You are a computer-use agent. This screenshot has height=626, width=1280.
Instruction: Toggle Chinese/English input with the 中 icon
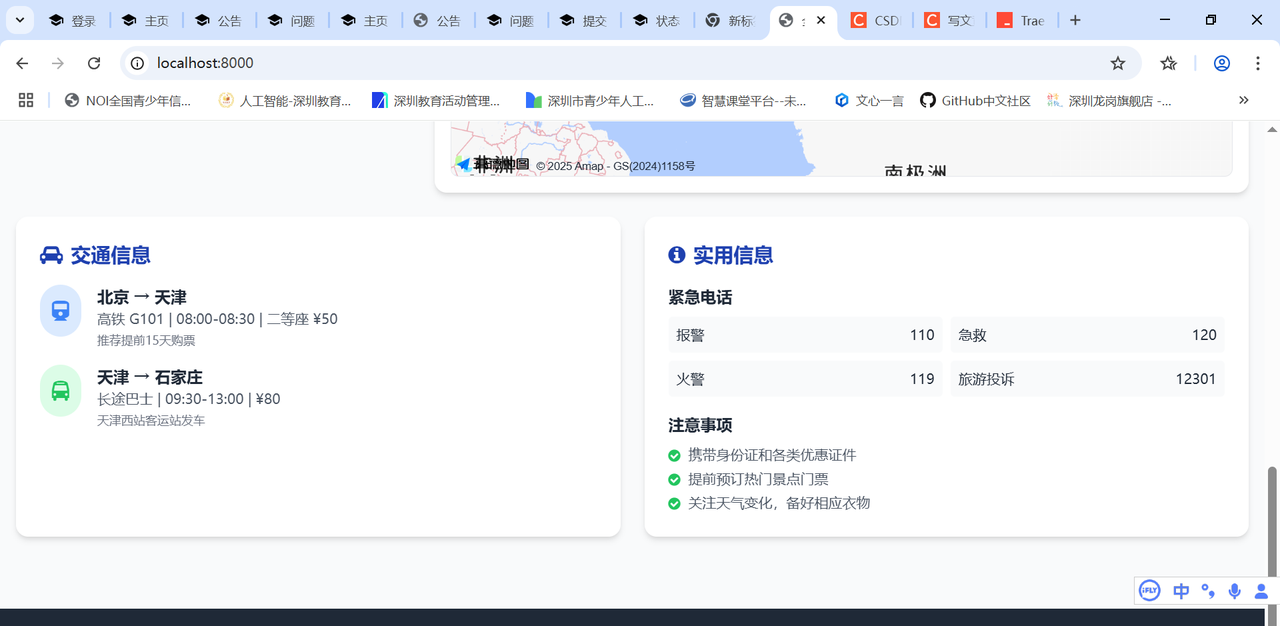[1180, 590]
